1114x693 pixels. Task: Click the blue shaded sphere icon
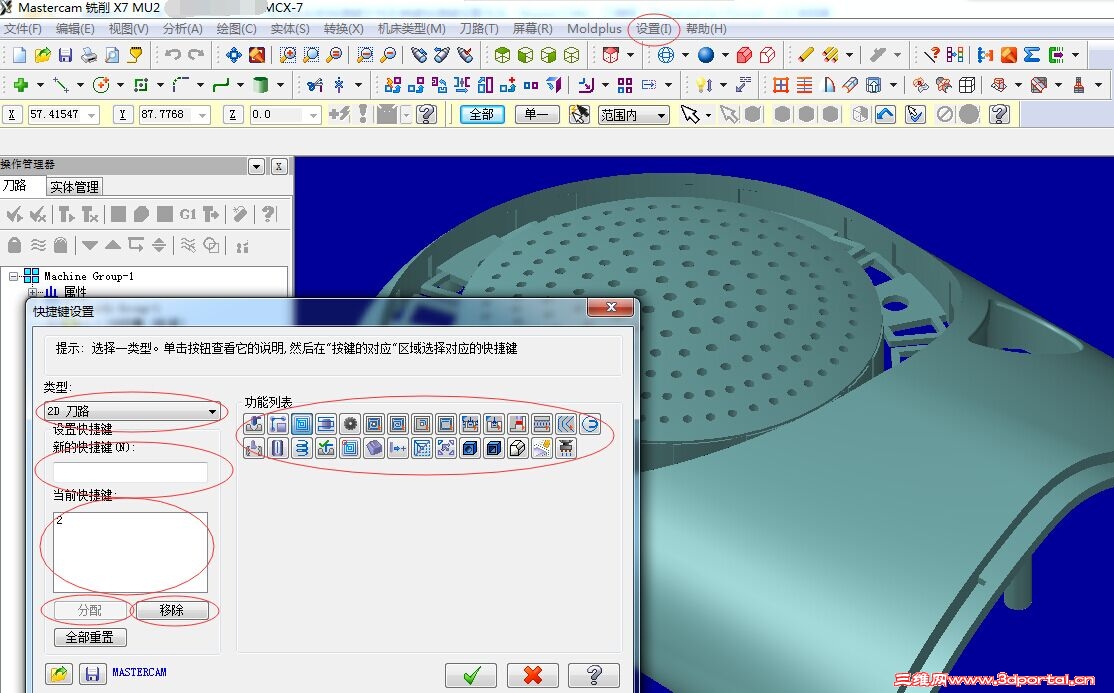click(705, 55)
